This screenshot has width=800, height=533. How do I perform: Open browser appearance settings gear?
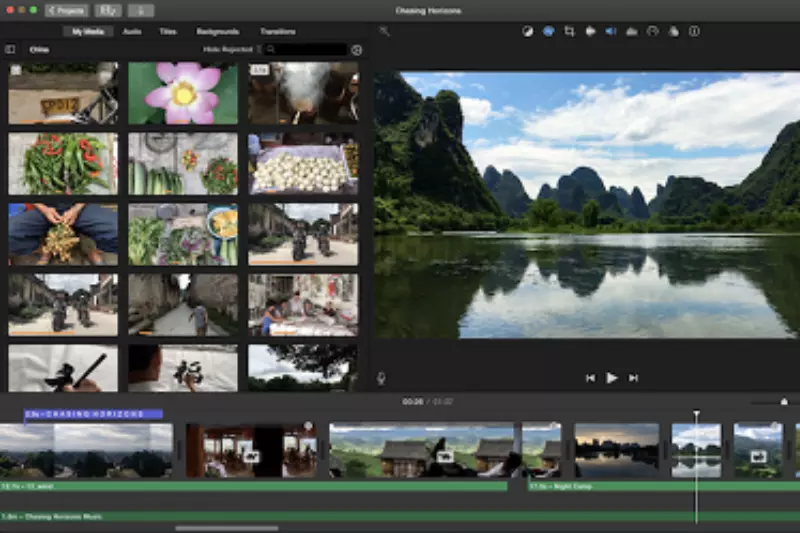(x=357, y=50)
